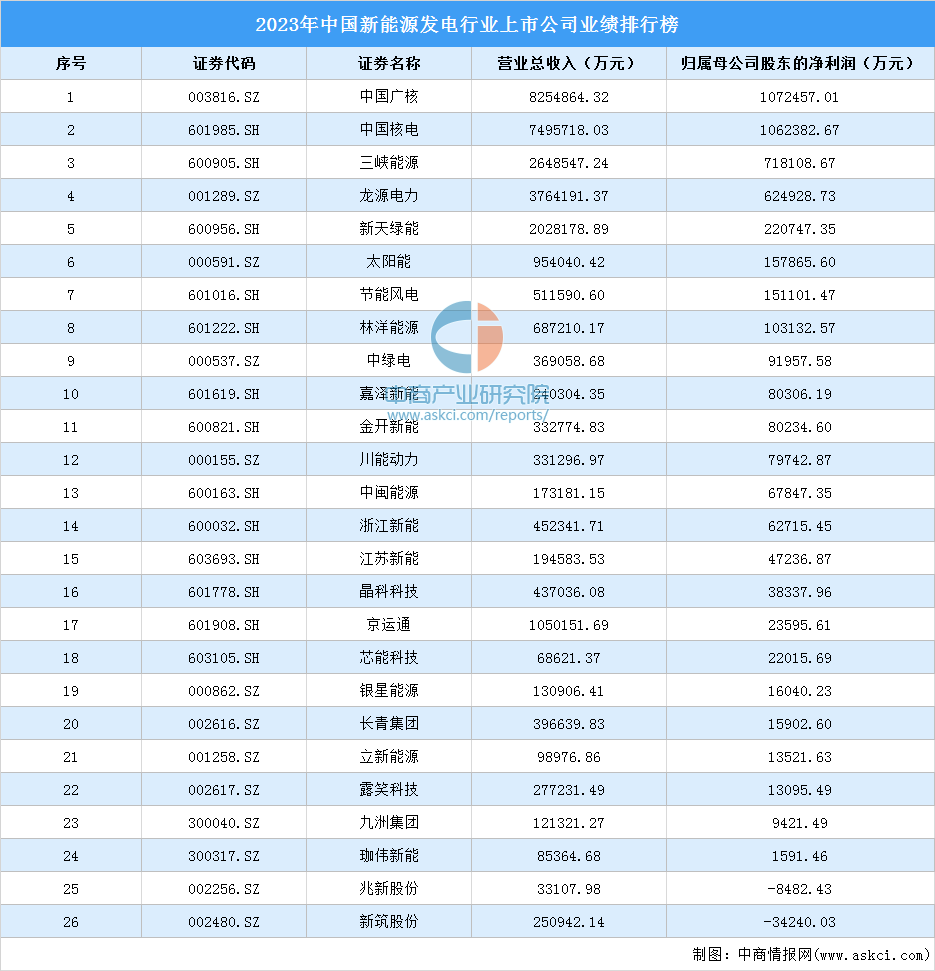This screenshot has width=935, height=971.
Task: Click company name "露笑科技"
Action: (389, 790)
